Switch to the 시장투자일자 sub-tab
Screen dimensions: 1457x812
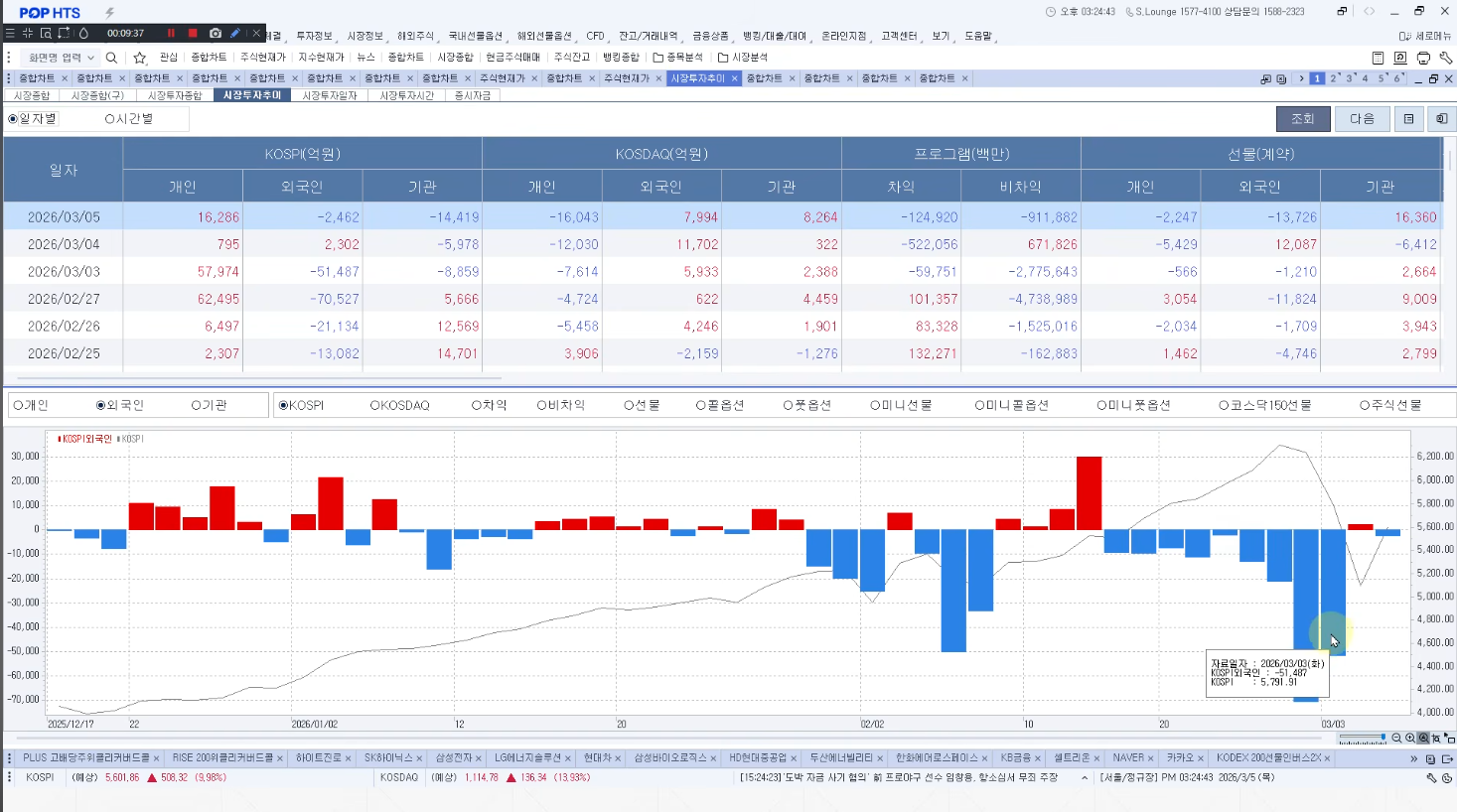(330, 95)
